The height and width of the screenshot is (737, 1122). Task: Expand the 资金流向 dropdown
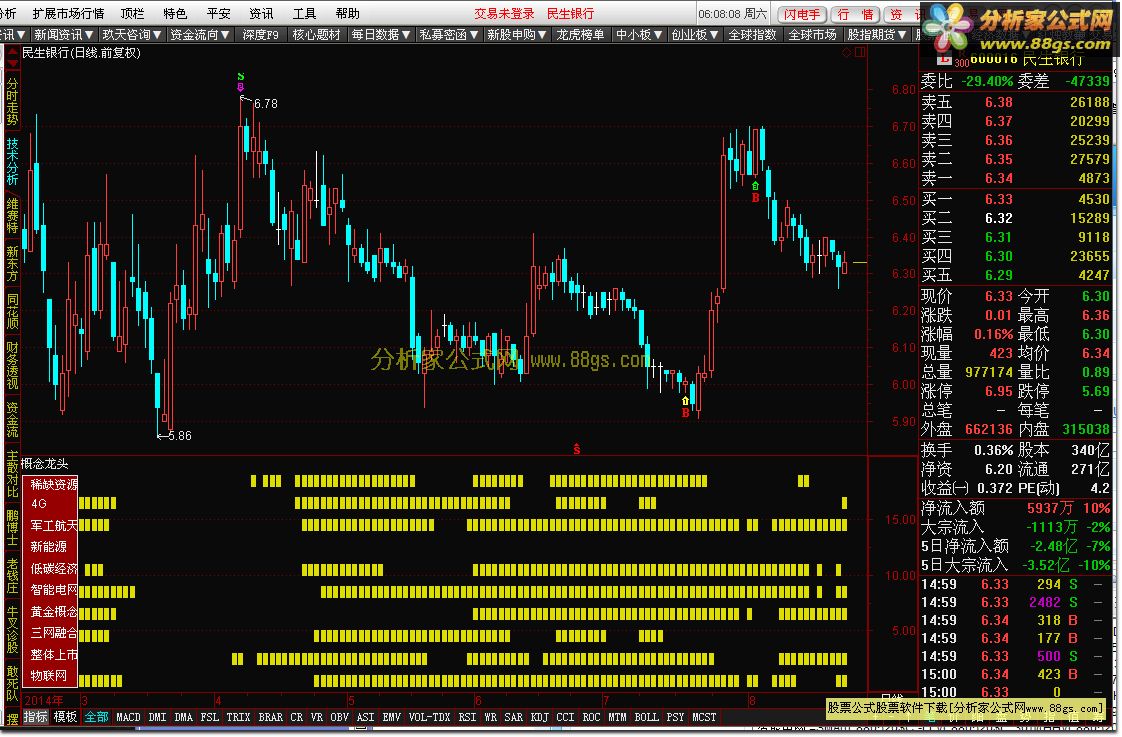point(200,34)
